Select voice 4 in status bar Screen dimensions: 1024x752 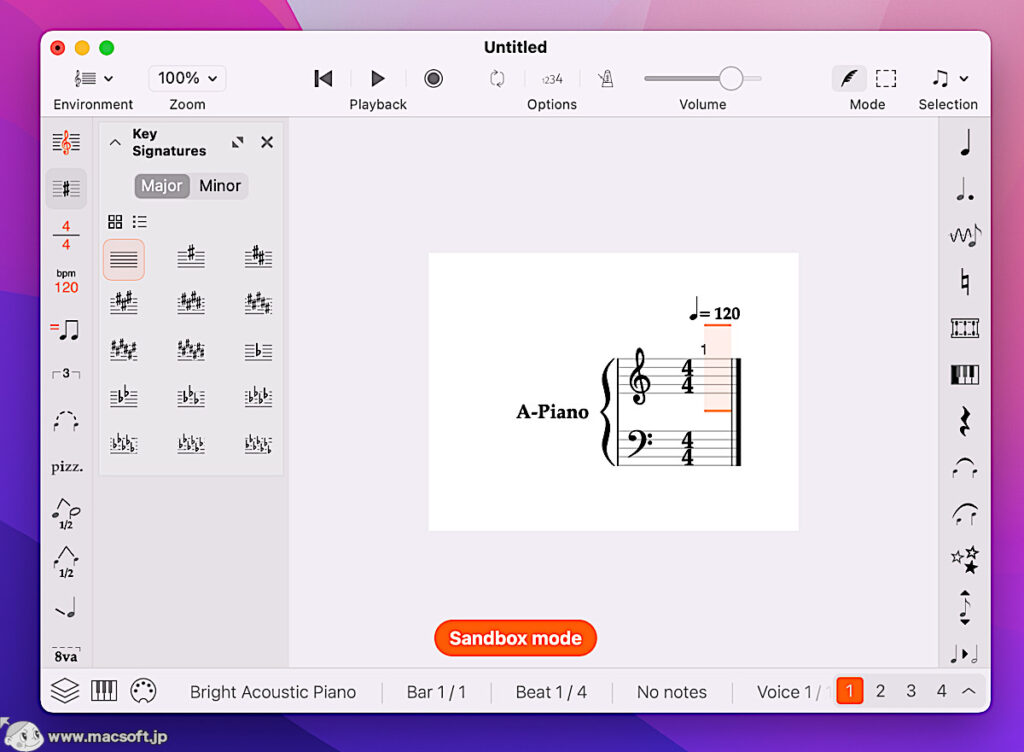pos(941,691)
